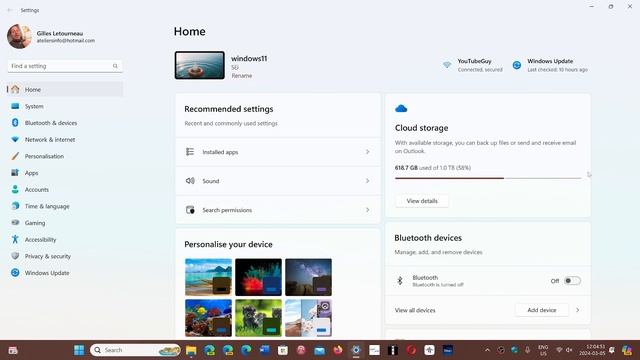Click the cloud storage usage bar
640x360 pixels.
point(488,178)
